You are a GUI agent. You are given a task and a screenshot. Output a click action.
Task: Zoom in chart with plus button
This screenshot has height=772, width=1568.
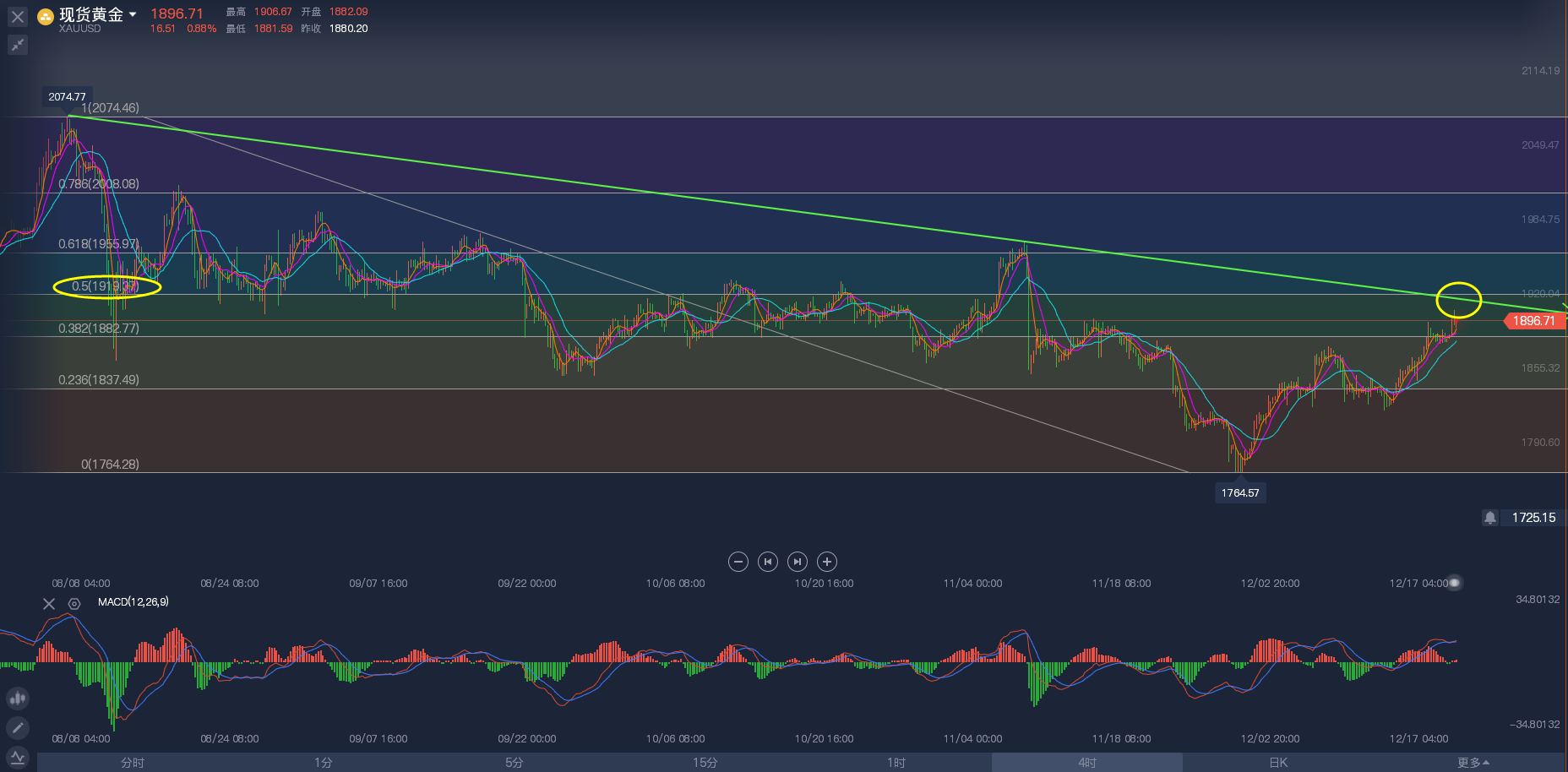click(x=827, y=562)
